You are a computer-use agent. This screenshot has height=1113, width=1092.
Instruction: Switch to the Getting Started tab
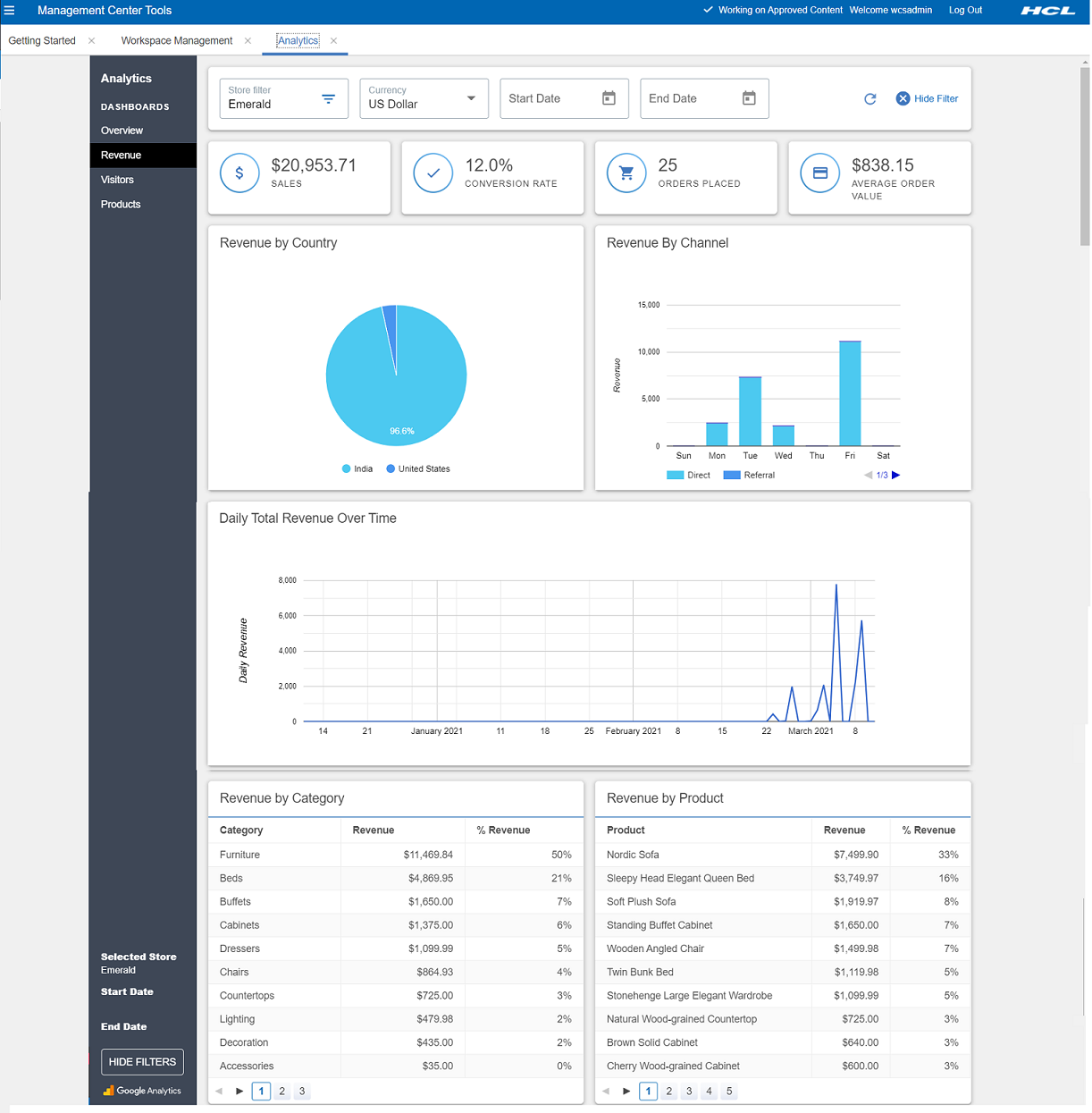pos(42,41)
